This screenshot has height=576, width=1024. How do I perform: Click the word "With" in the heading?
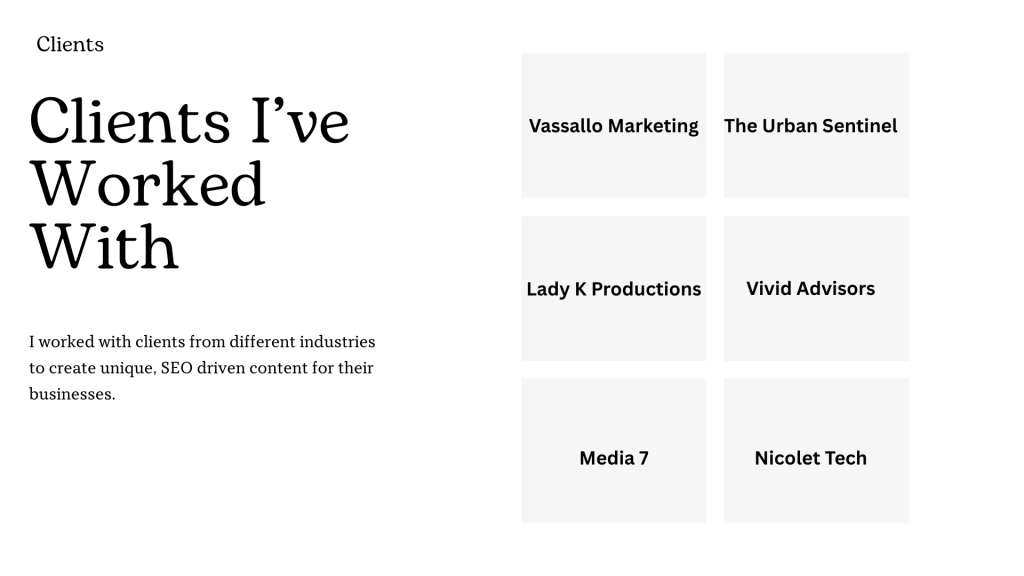[x=104, y=246]
